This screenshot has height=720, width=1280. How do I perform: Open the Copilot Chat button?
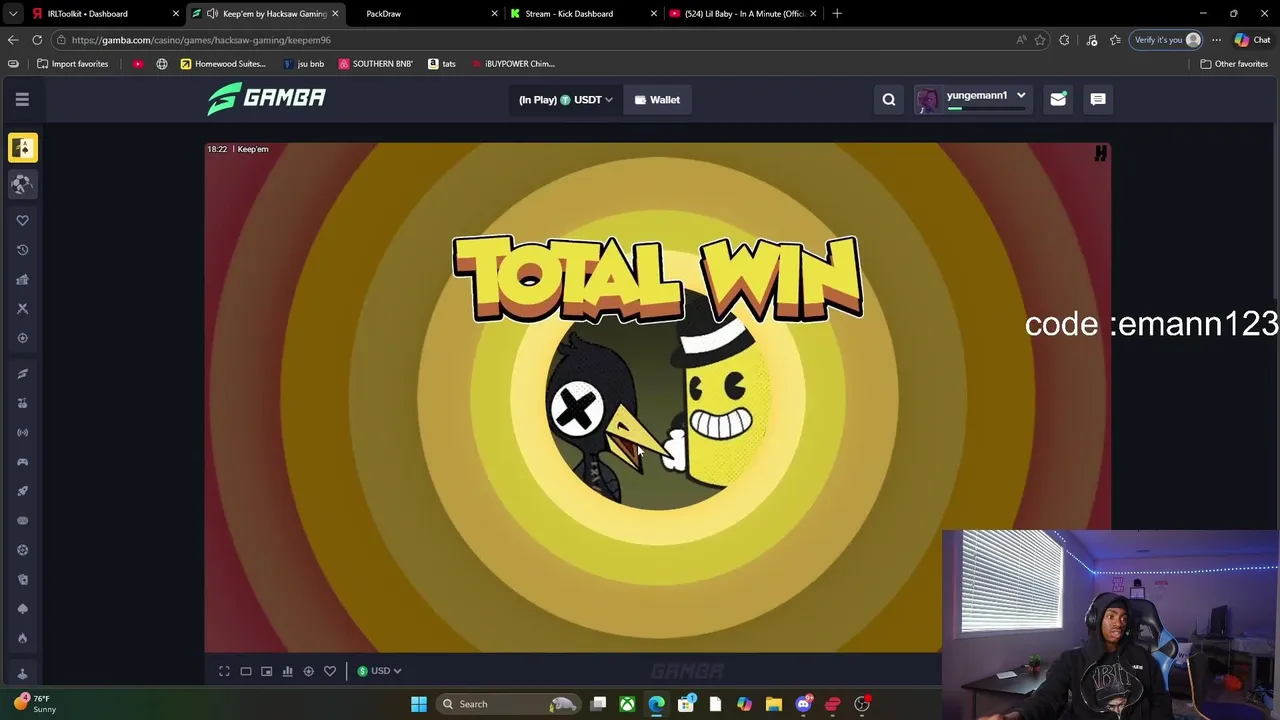1252,40
